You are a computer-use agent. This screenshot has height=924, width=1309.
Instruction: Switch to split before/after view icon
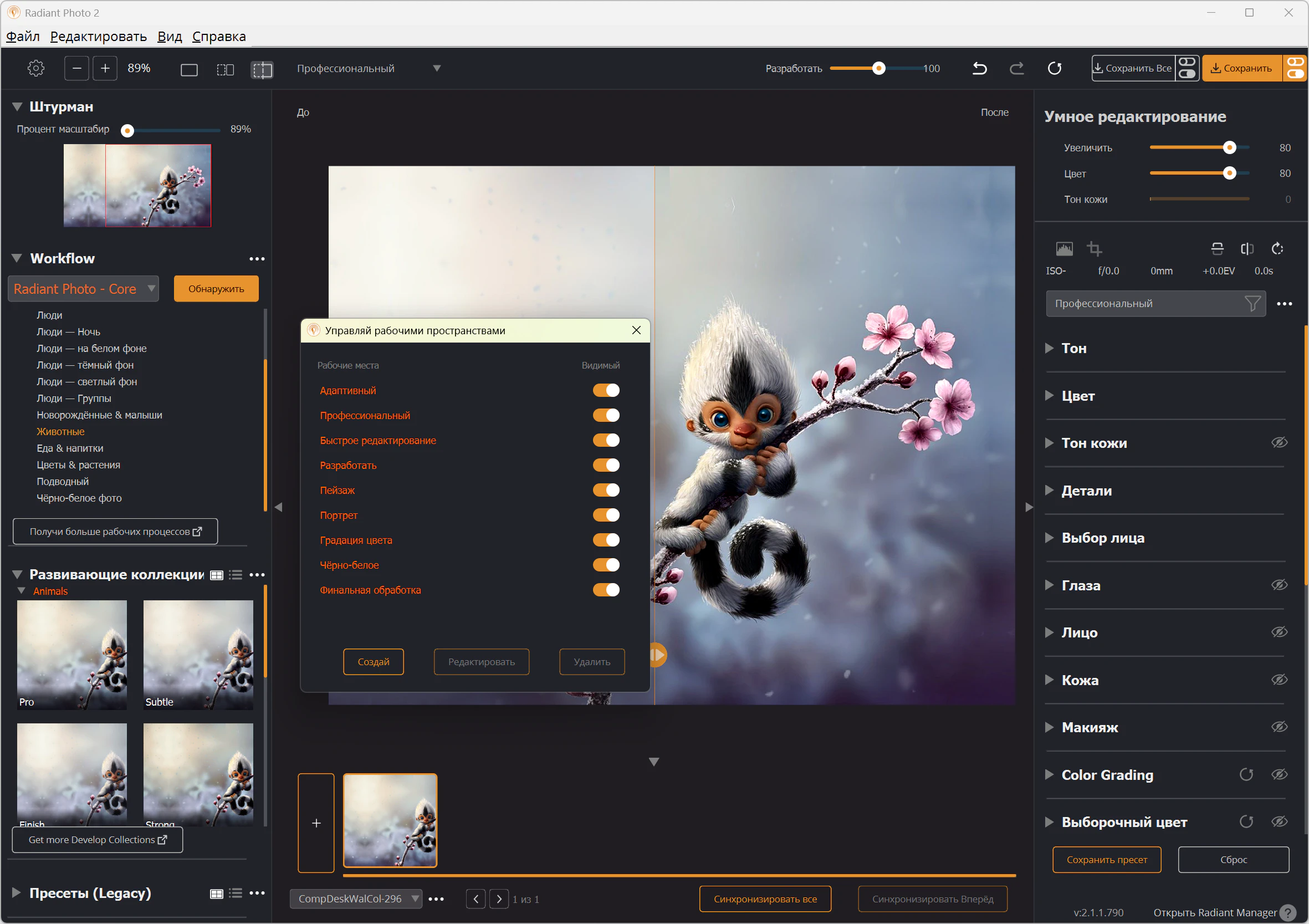click(x=262, y=70)
